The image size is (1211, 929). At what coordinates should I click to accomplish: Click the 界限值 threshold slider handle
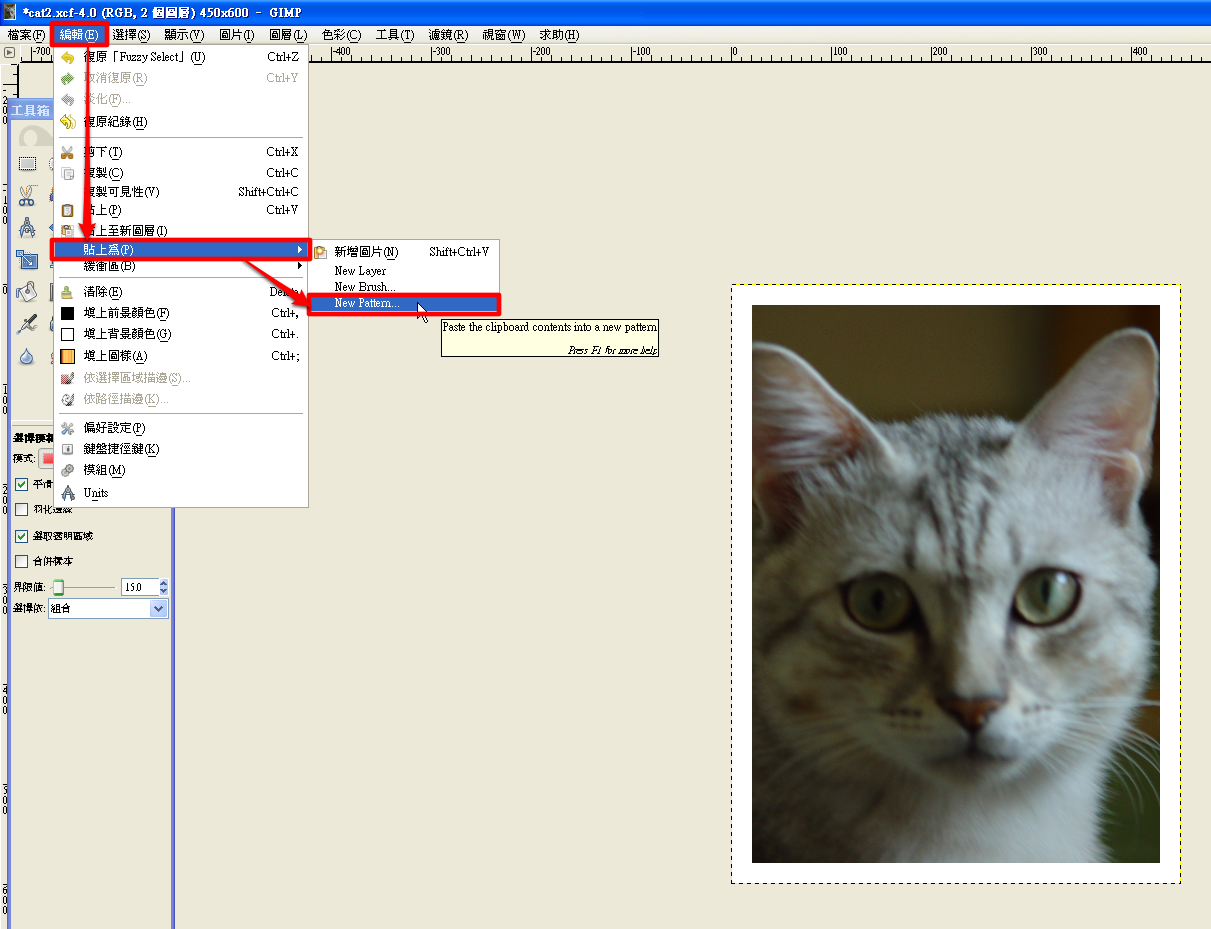(x=58, y=587)
